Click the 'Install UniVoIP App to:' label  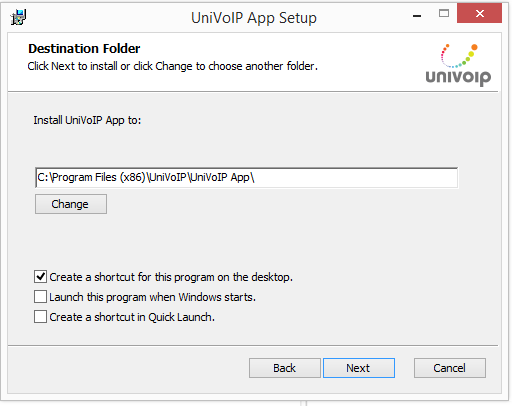pyautogui.click(x=87, y=120)
